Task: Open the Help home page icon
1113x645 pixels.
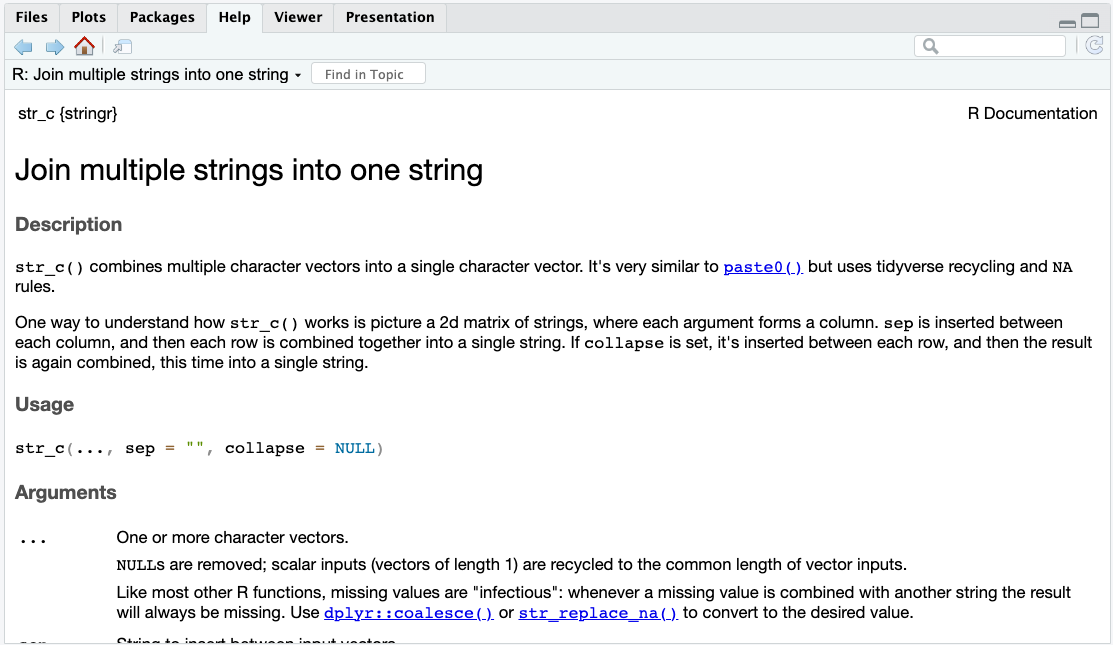Action: [x=84, y=46]
